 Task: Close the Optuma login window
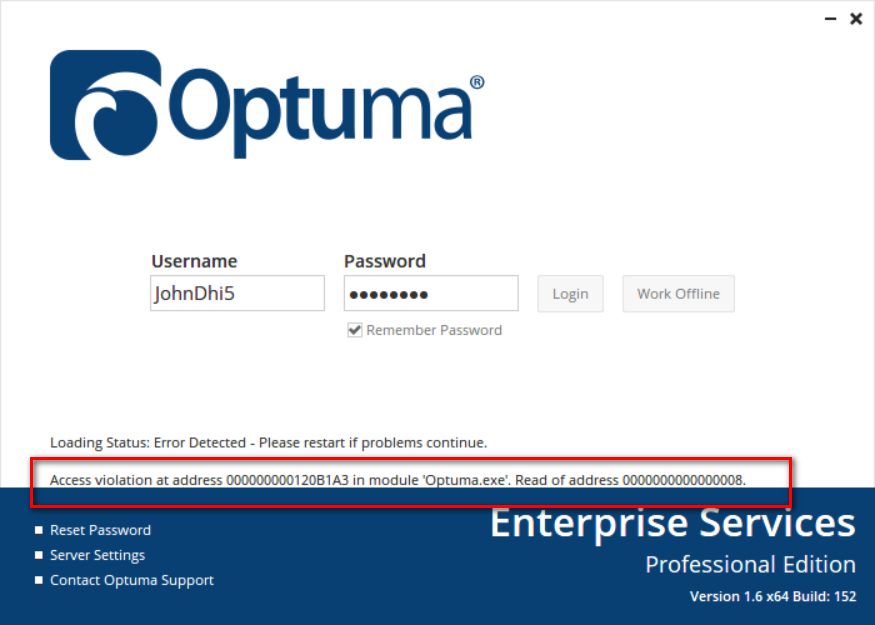tap(856, 18)
